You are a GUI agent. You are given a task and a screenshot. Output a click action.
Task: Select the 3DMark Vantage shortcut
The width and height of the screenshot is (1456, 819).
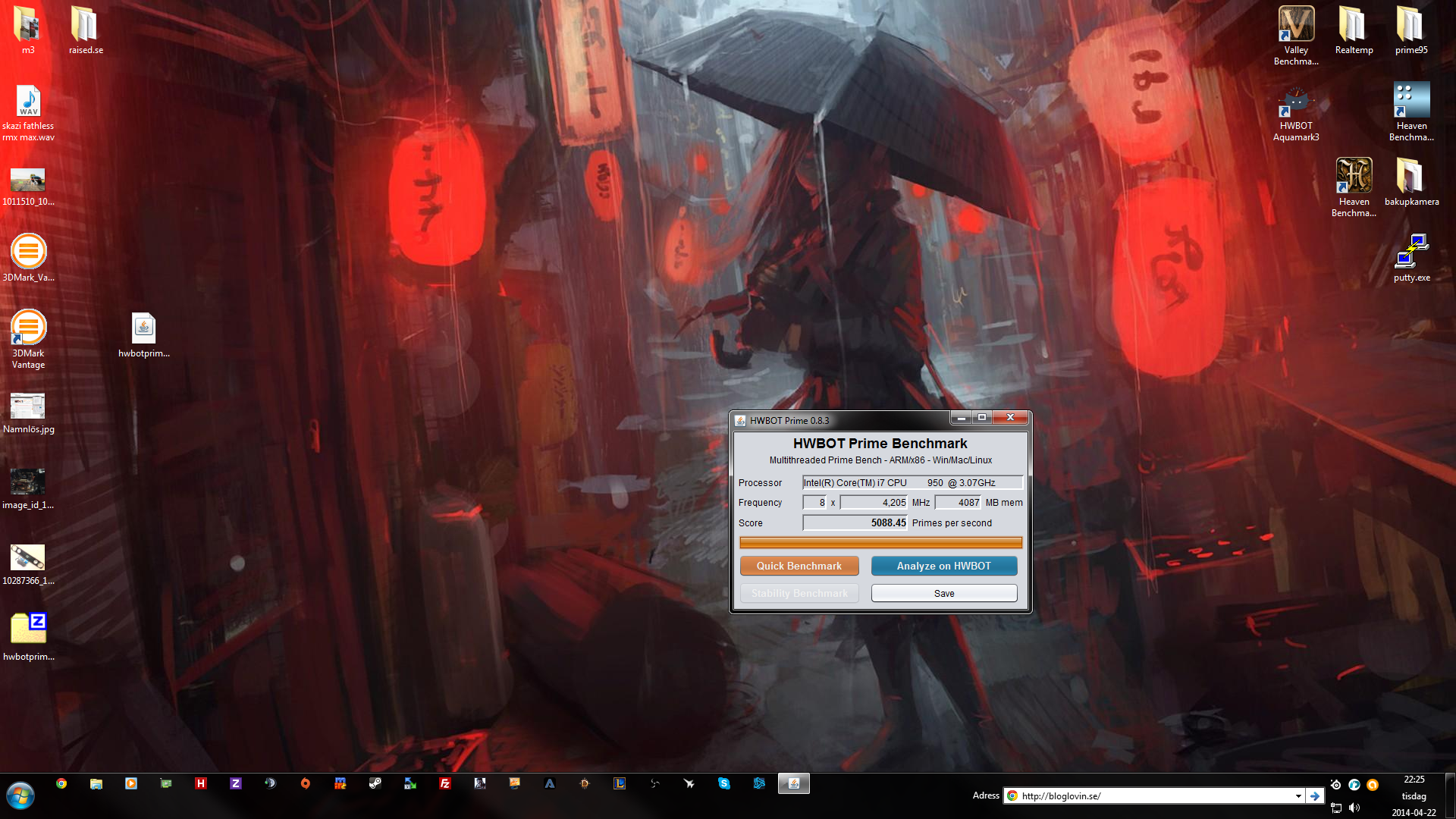[x=28, y=339]
